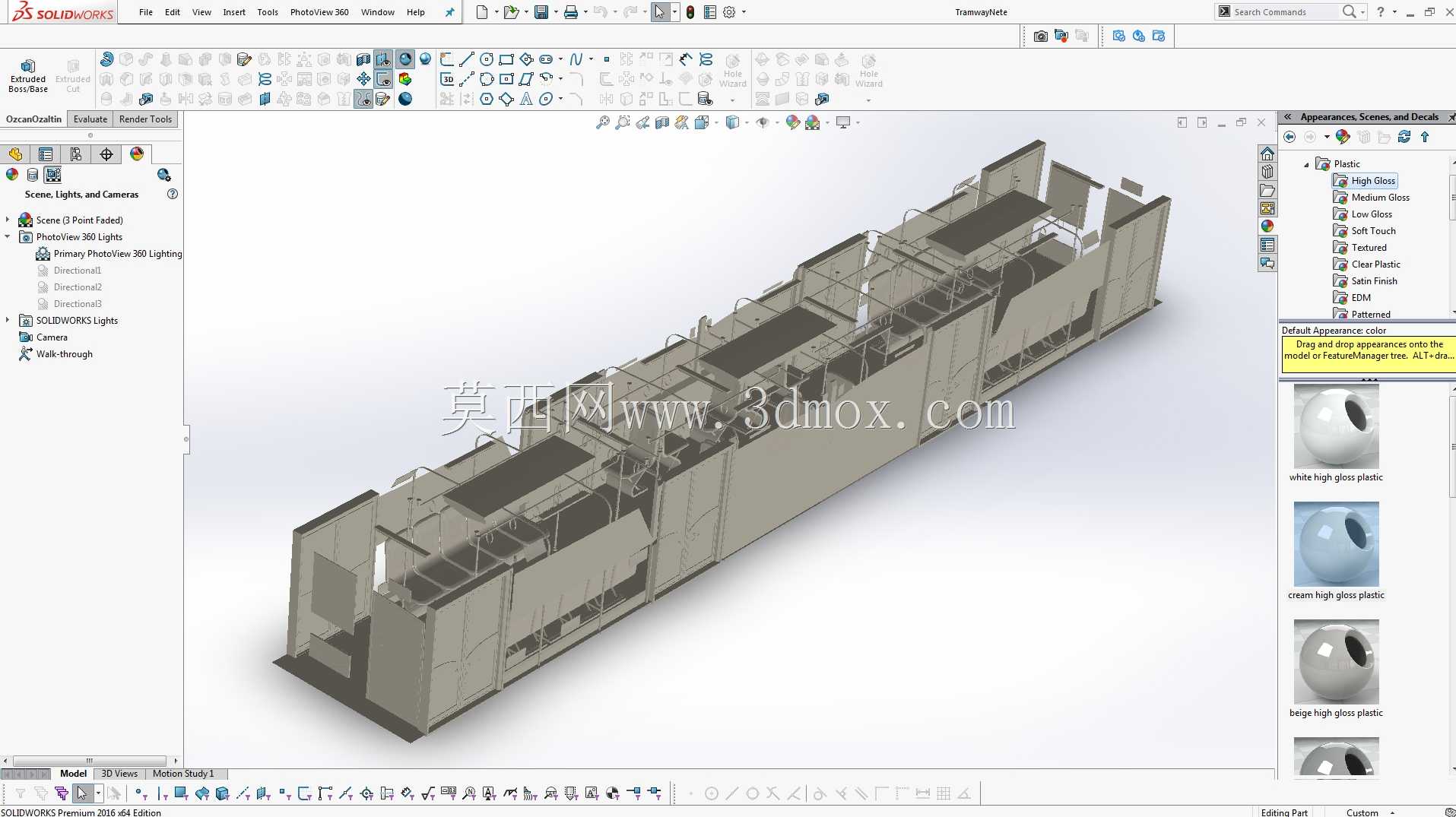Select the Circle sketch tool
Image resolution: width=1456 pixels, height=817 pixels.
pos(487,59)
